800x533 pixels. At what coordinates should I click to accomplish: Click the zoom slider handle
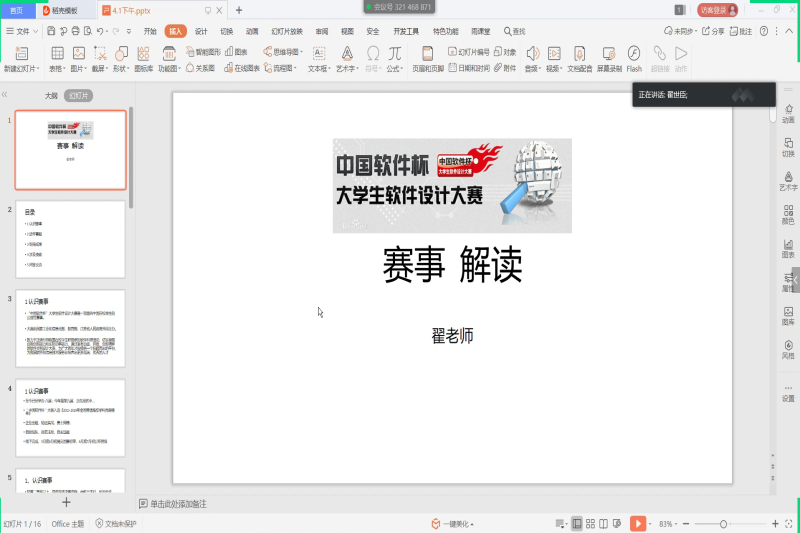tap(723, 524)
